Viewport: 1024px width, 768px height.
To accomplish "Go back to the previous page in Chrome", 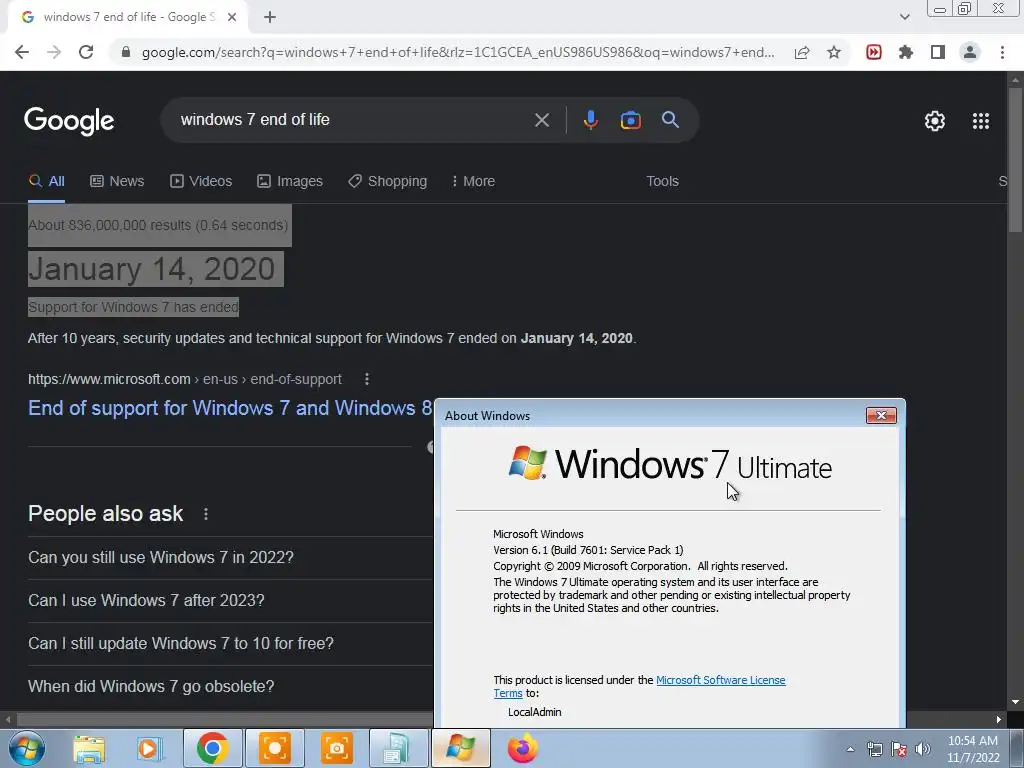I will click(22, 52).
